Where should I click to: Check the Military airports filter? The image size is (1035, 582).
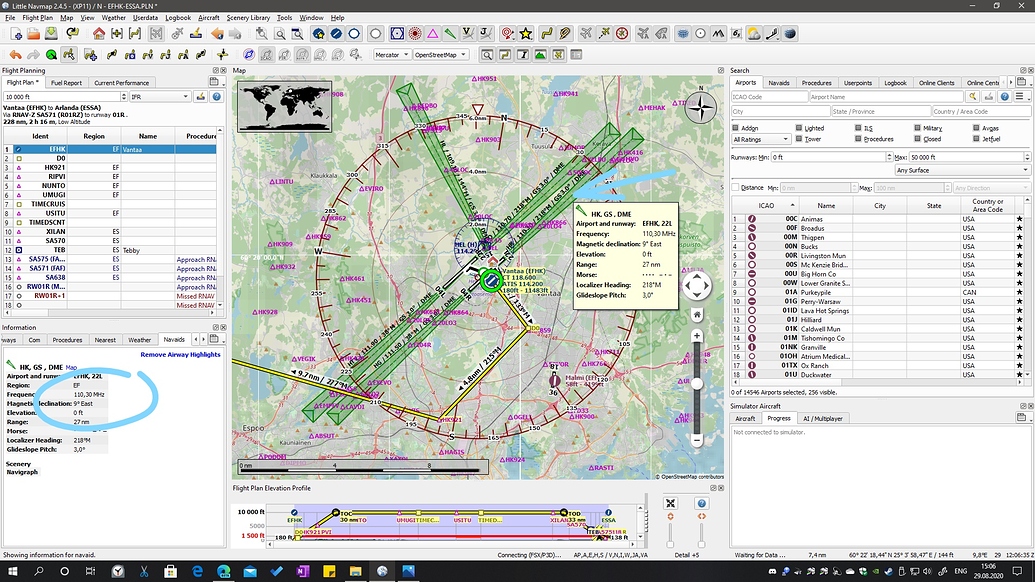pyautogui.click(x=917, y=129)
